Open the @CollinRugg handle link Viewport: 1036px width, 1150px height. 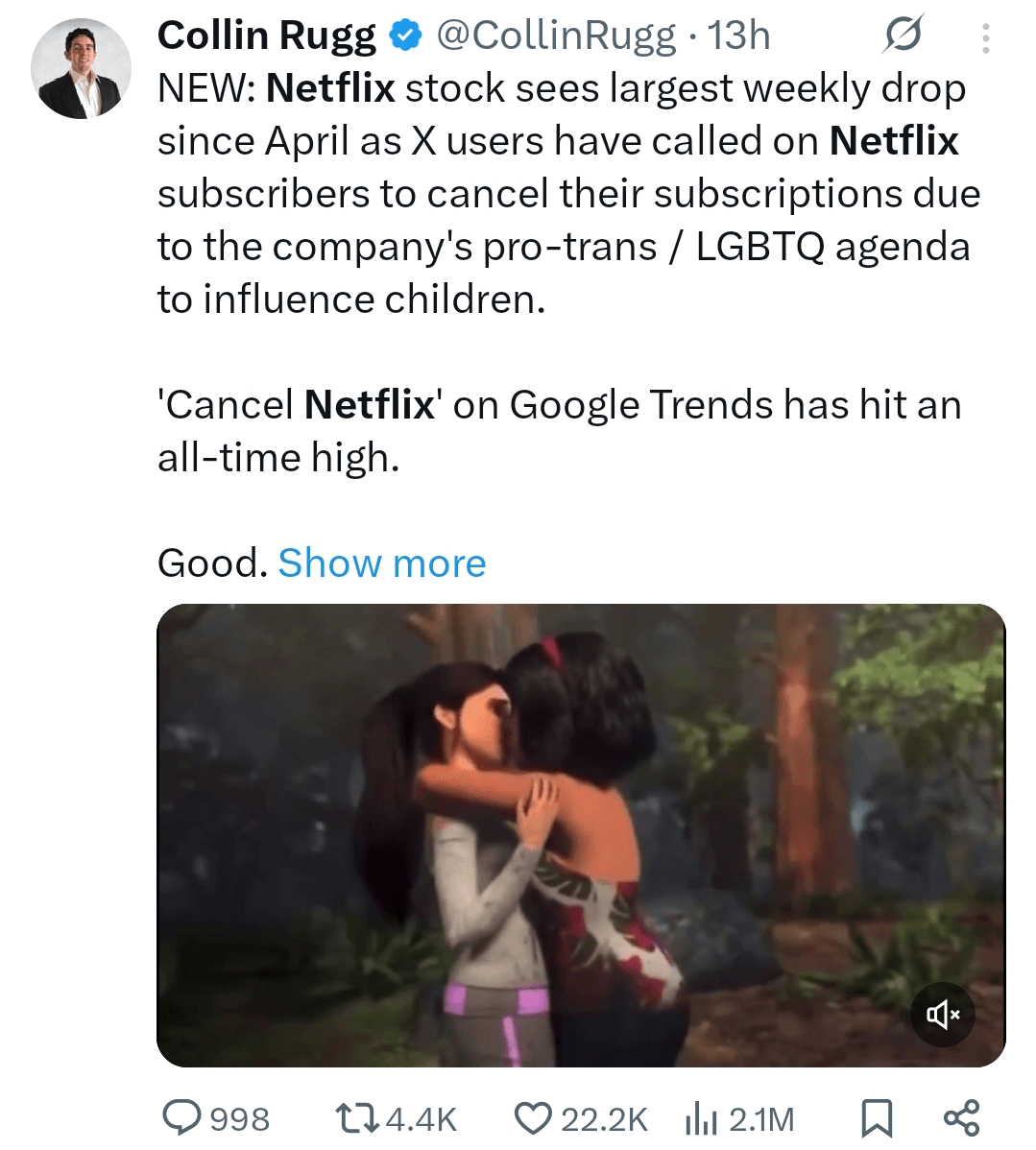pyautogui.click(x=555, y=36)
